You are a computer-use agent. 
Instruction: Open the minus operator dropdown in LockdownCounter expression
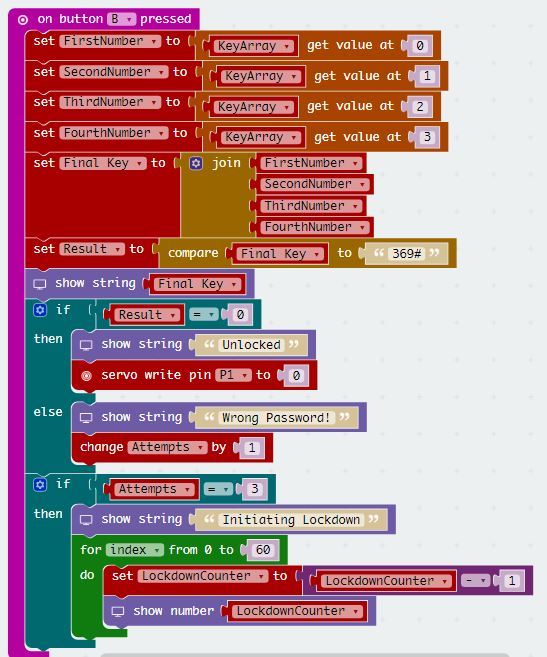click(475, 580)
